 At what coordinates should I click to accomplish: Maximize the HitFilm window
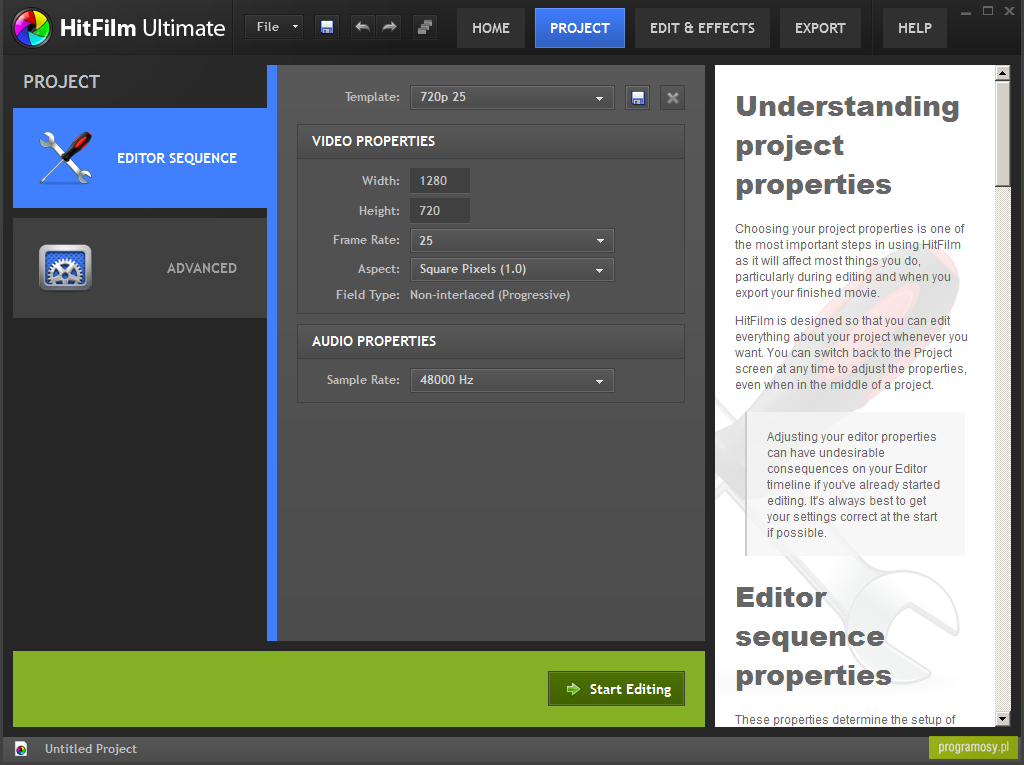click(988, 11)
